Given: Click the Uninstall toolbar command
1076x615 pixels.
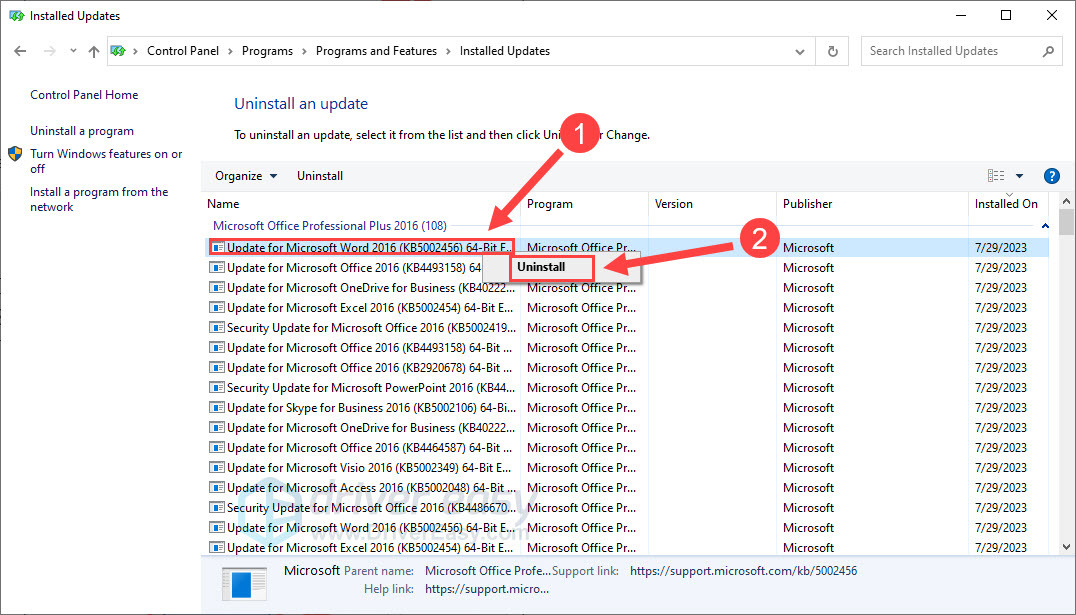Looking at the screenshot, I should pyautogui.click(x=319, y=175).
